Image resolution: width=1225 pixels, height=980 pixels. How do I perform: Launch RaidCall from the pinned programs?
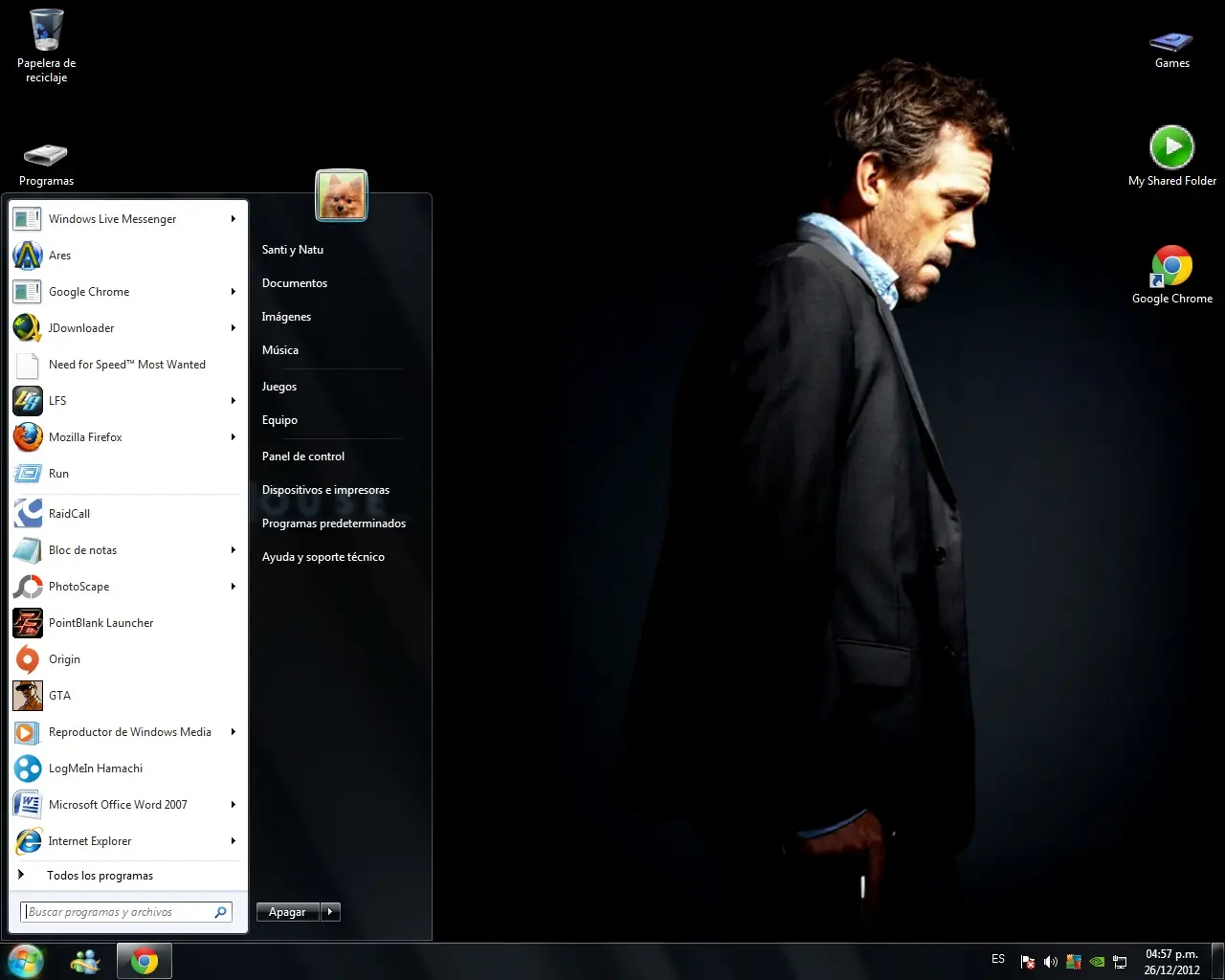[x=69, y=514]
